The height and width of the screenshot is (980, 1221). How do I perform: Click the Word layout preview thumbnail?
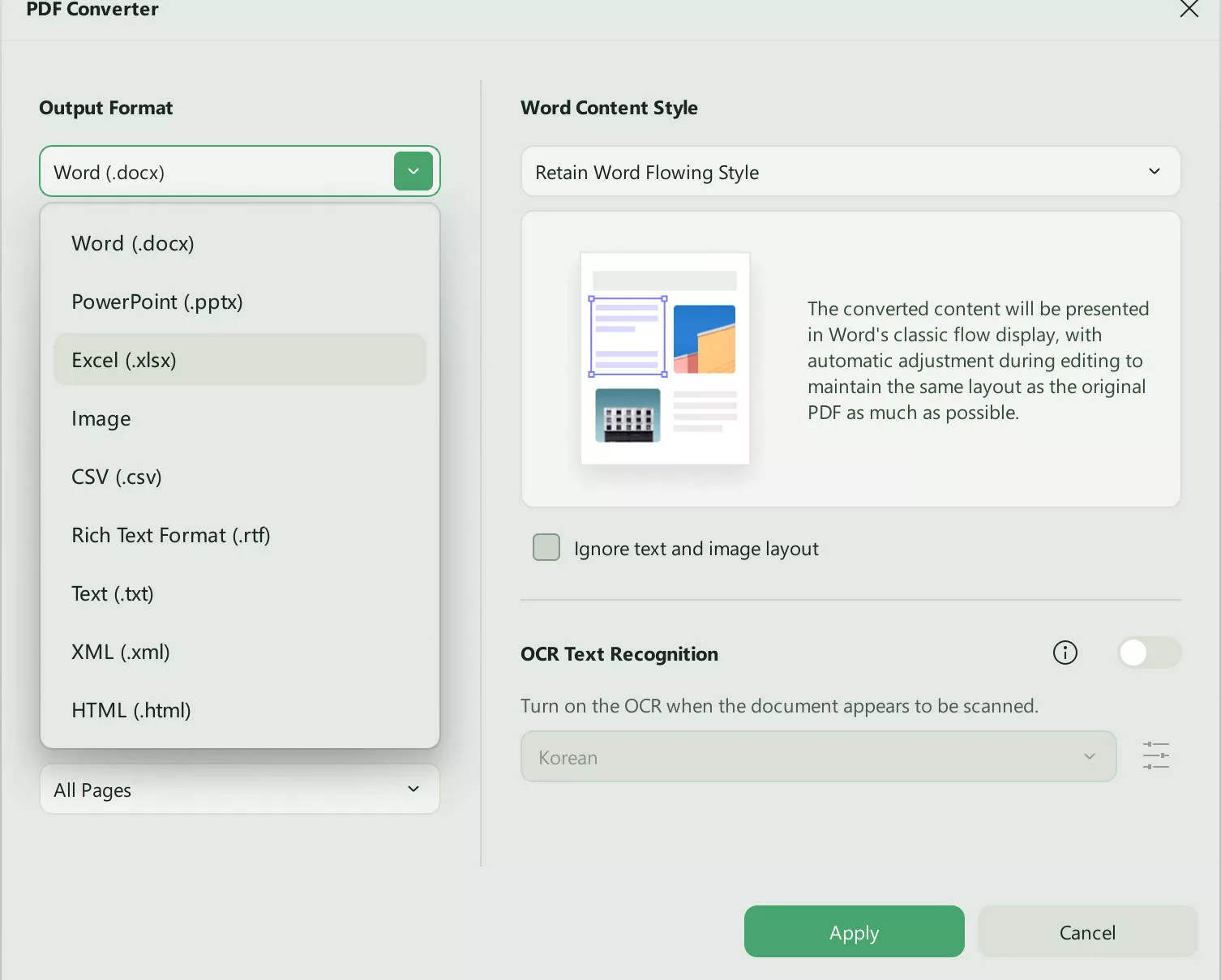664,357
